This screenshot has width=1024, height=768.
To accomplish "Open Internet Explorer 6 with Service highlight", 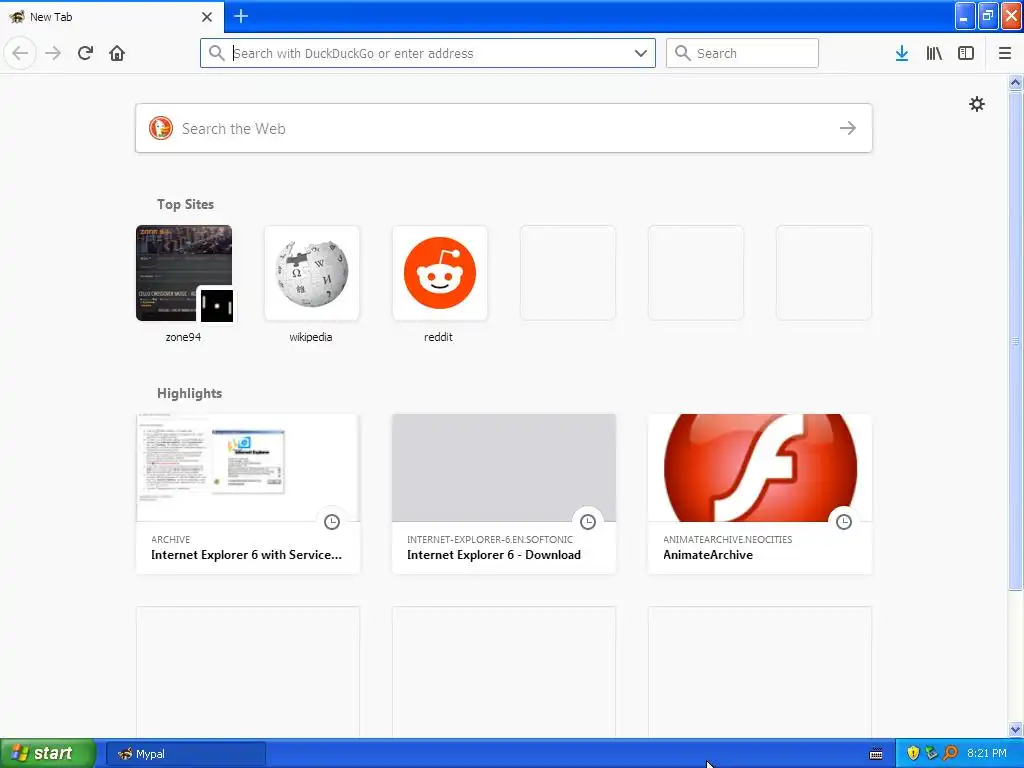I will click(x=248, y=494).
